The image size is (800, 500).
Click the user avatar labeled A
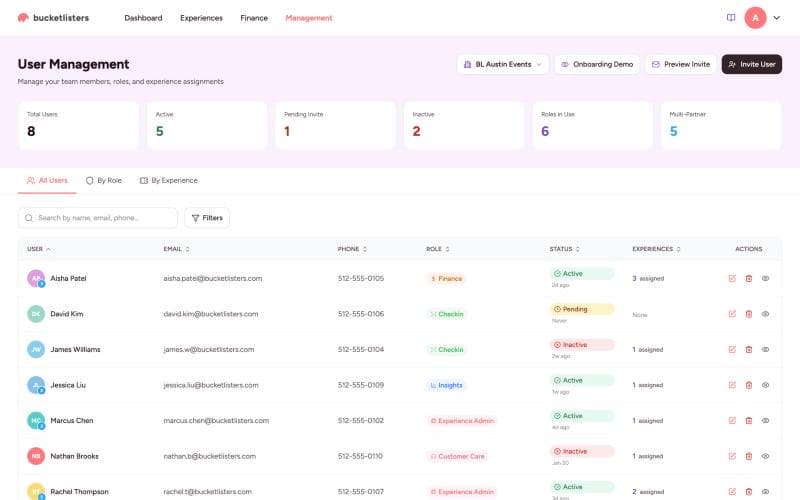tap(755, 18)
